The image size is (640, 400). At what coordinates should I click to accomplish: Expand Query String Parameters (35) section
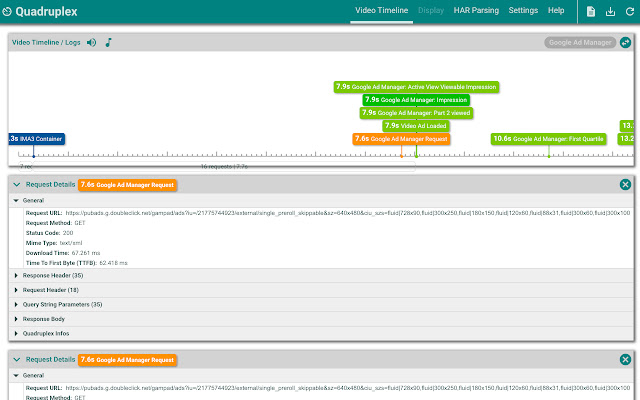tap(321, 304)
